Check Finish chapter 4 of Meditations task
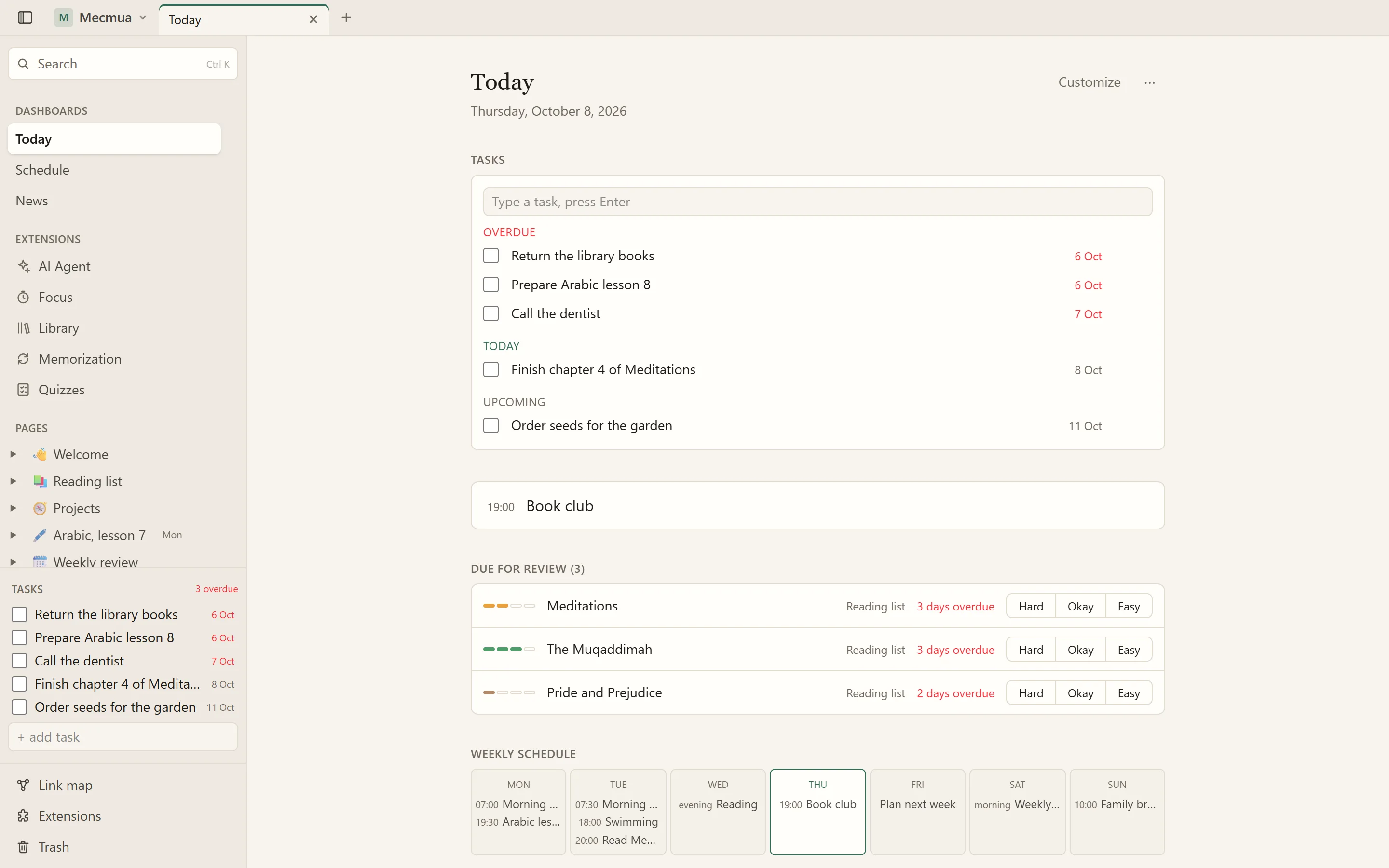The image size is (1389, 868). [x=491, y=370]
